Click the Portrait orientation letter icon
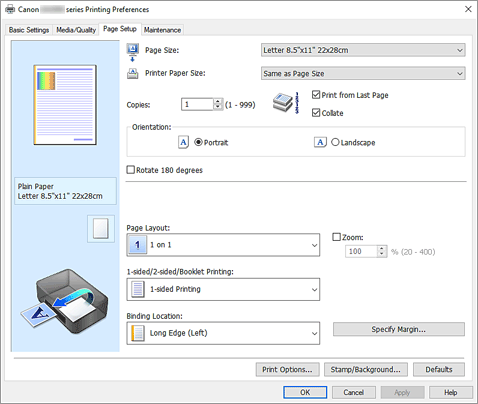The width and height of the screenshot is (478, 404). (x=183, y=142)
